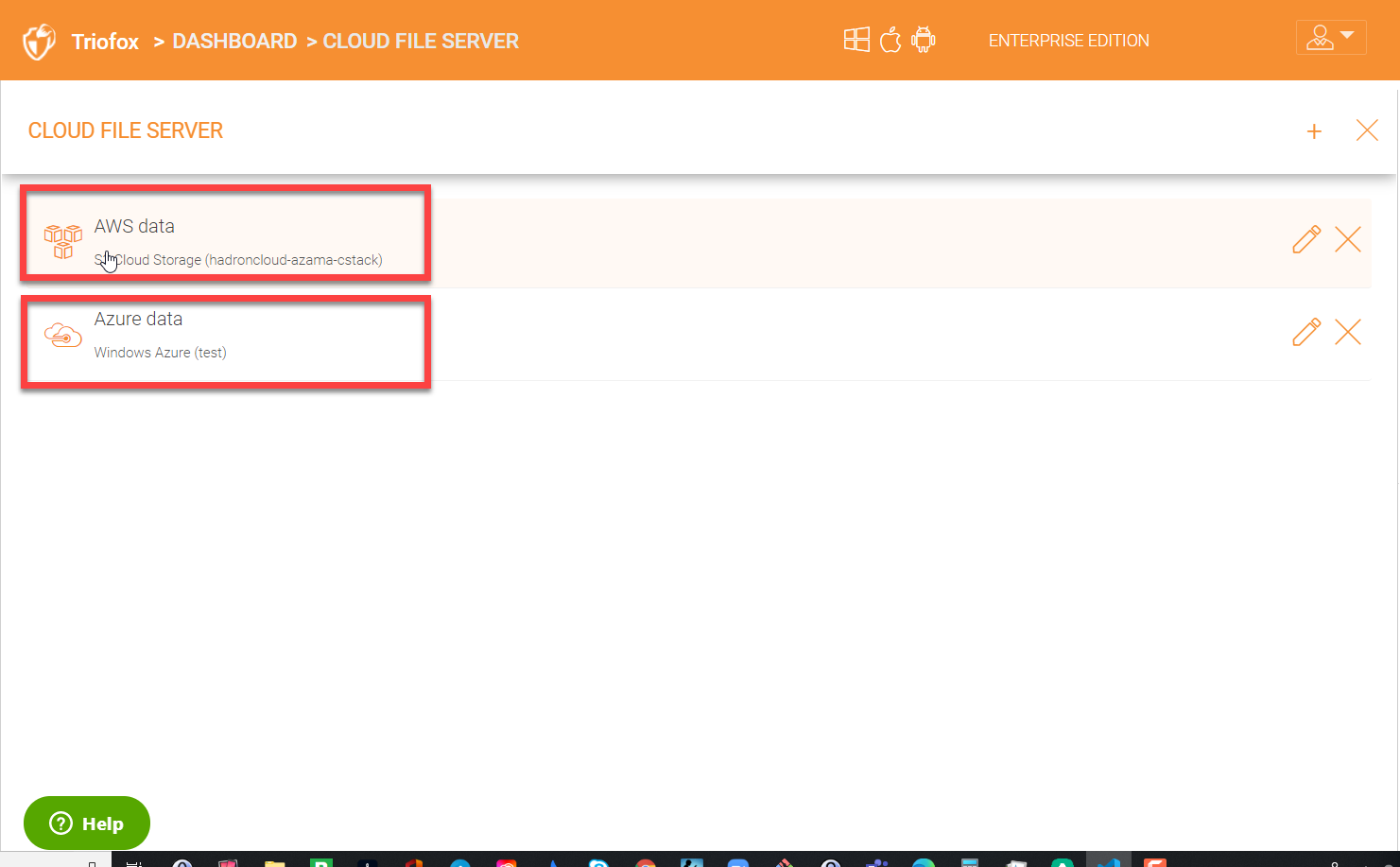The width and height of the screenshot is (1400, 867).
Task: Close the Cloud File Server panel
Action: click(1367, 130)
